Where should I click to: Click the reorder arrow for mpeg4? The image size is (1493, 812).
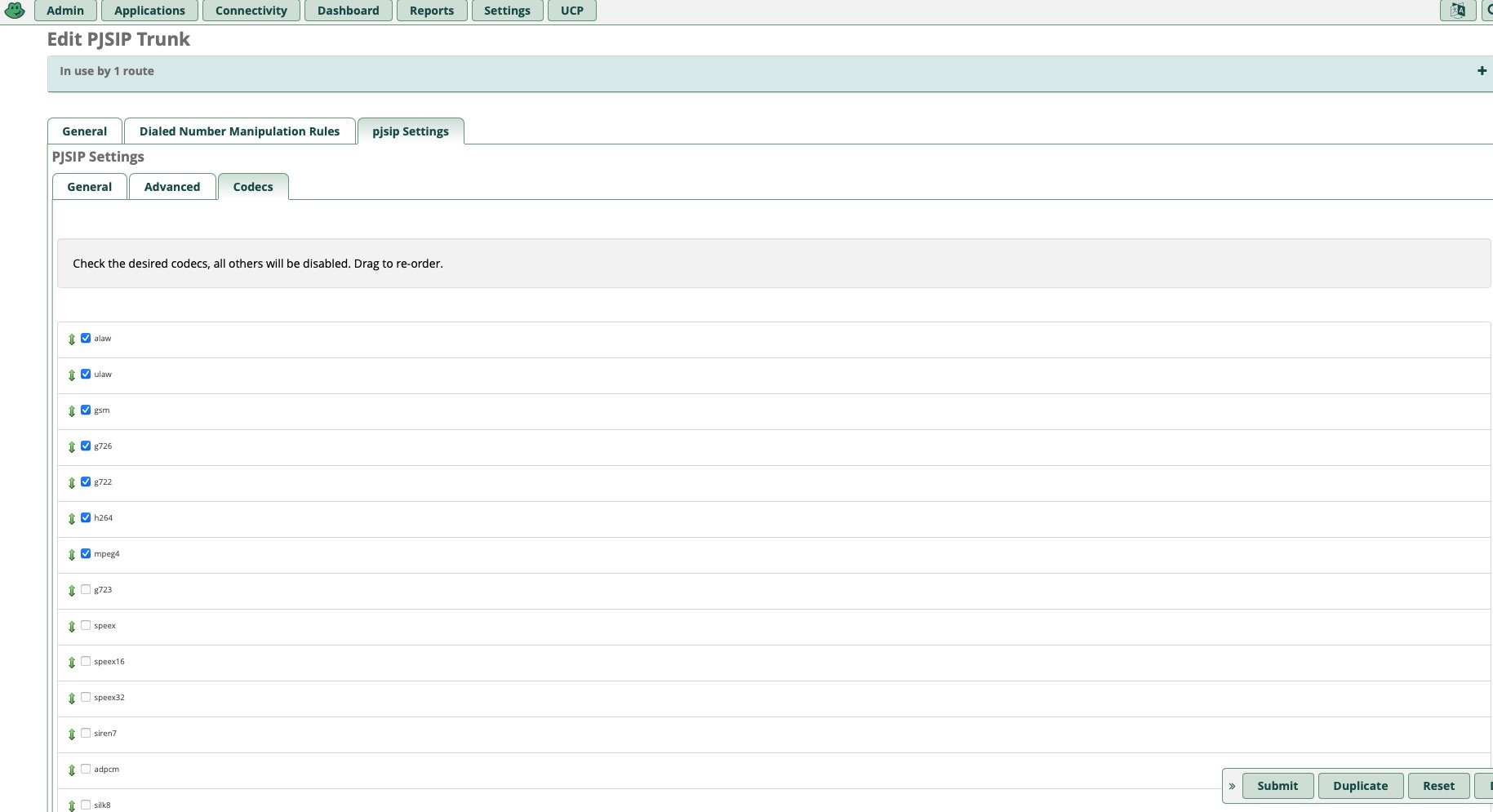pos(72,555)
